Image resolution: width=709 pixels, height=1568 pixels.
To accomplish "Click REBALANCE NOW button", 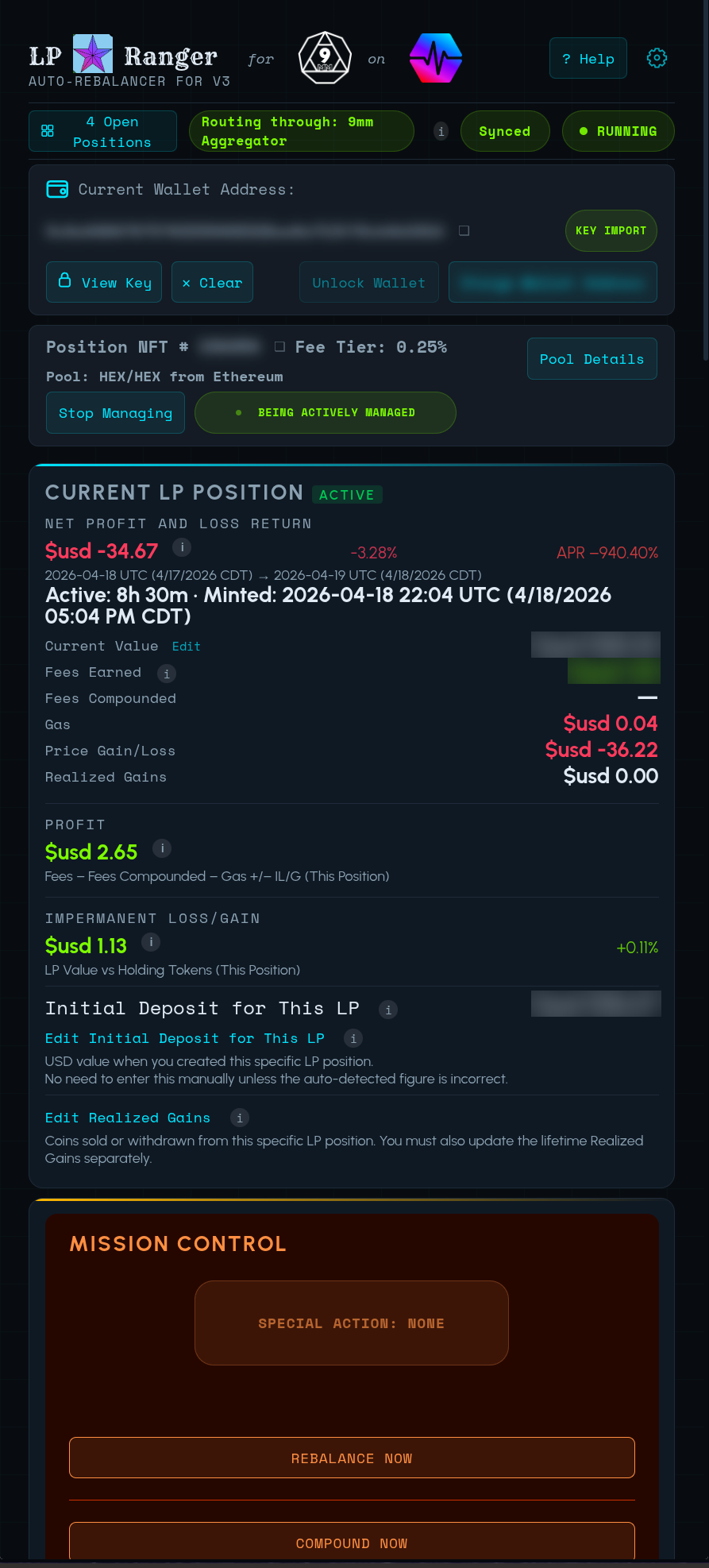I will tap(352, 1458).
